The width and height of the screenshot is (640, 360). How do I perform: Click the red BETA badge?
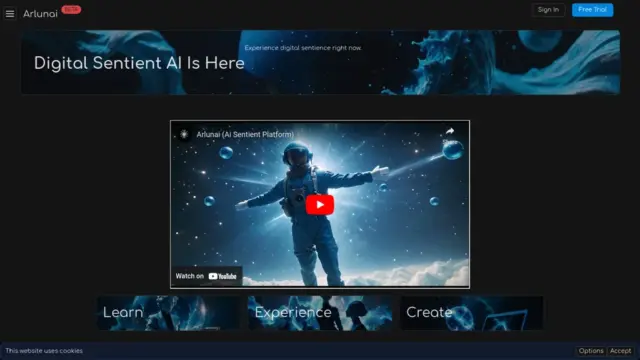71,9
